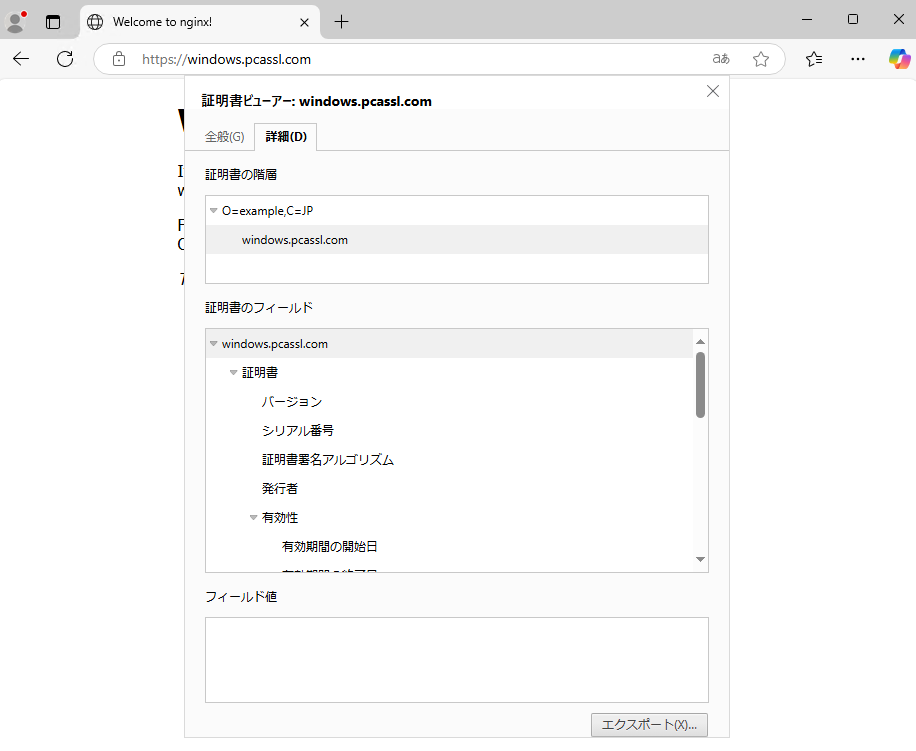Open Settings and more ellipsis menu

(x=858, y=58)
